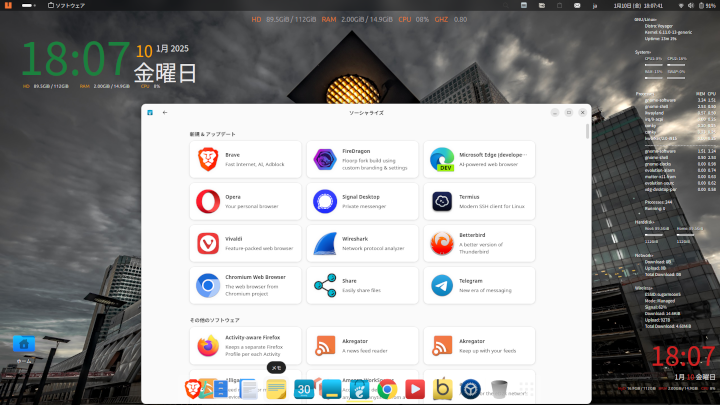Click the search magnifier in top bar

506,6
